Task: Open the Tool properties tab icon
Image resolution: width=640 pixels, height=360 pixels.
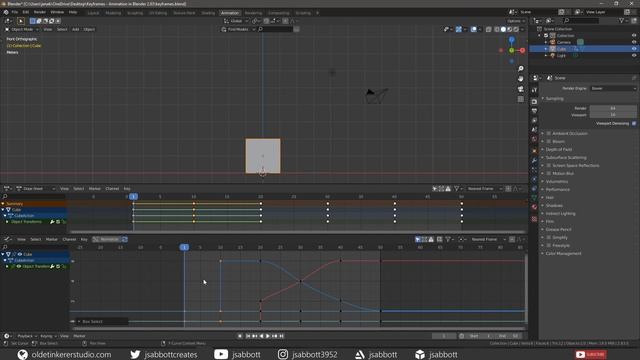Action: tap(534, 90)
